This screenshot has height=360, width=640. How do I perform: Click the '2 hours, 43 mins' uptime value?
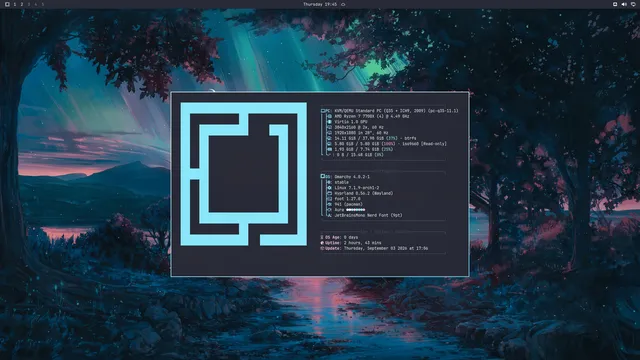click(x=363, y=243)
